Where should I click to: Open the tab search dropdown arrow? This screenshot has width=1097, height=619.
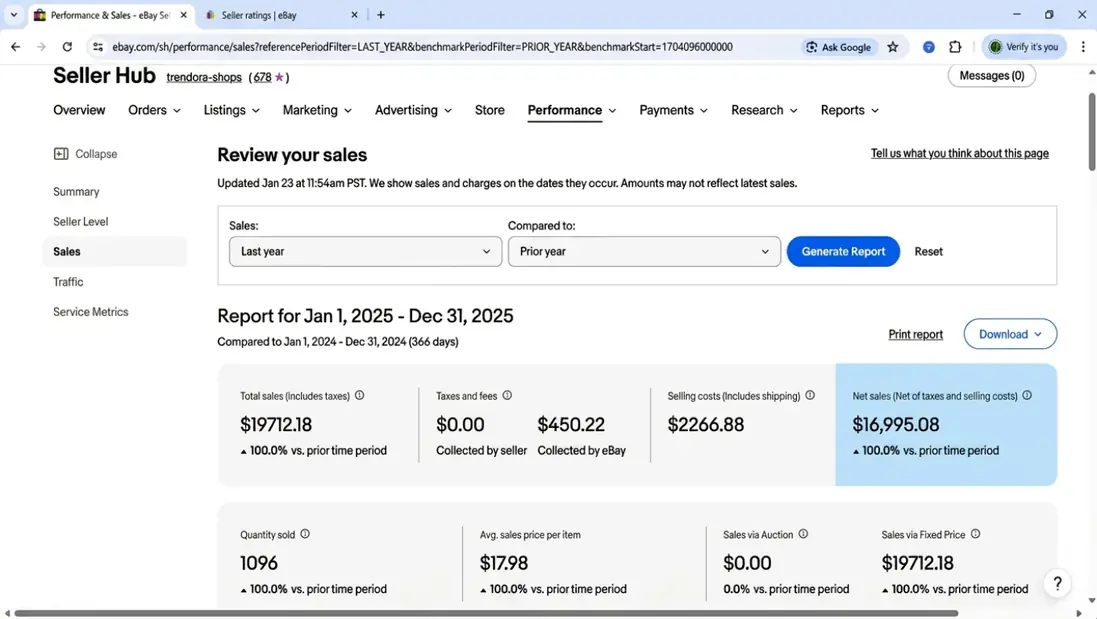pyautogui.click(x=13, y=15)
